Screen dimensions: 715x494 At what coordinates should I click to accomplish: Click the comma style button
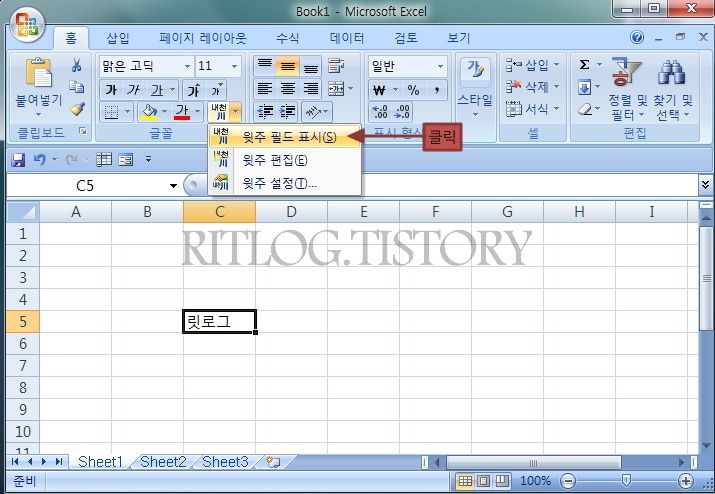coord(436,90)
